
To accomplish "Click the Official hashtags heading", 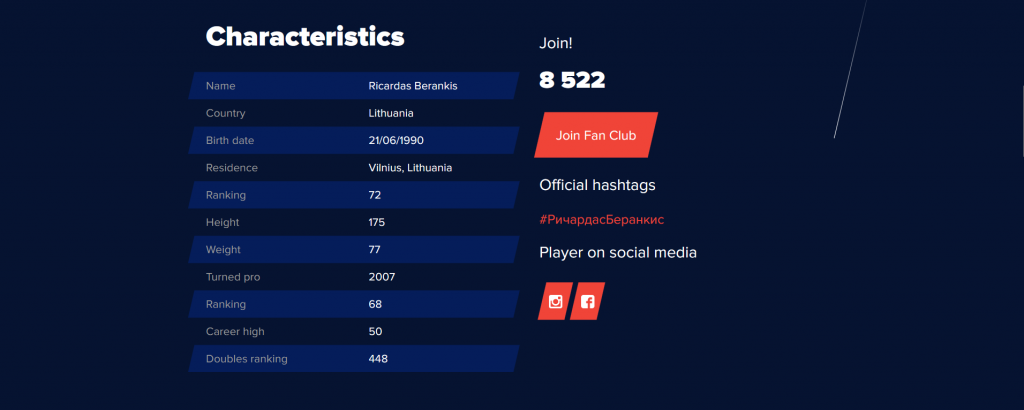I will coord(598,185).
